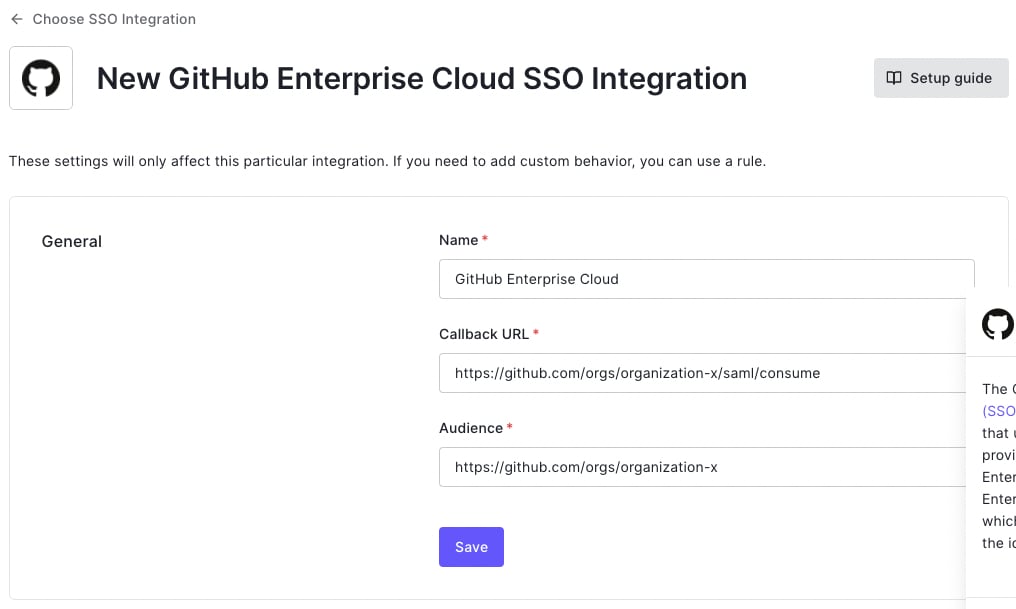Click the GitHub icon in side panel
Viewport: 1016px width, 609px height.
(998, 323)
